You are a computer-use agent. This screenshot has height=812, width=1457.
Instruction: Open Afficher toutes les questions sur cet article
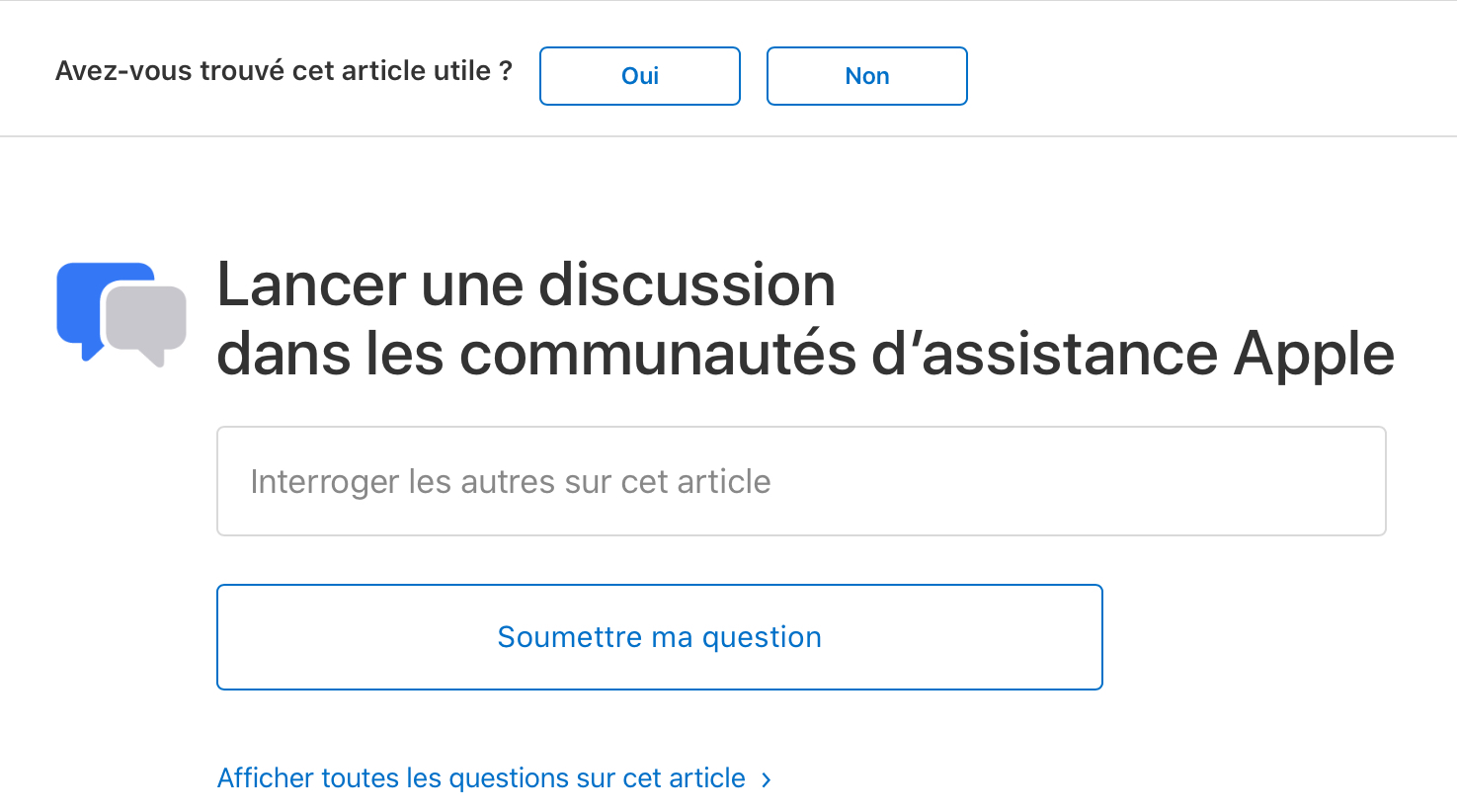[481, 778]
